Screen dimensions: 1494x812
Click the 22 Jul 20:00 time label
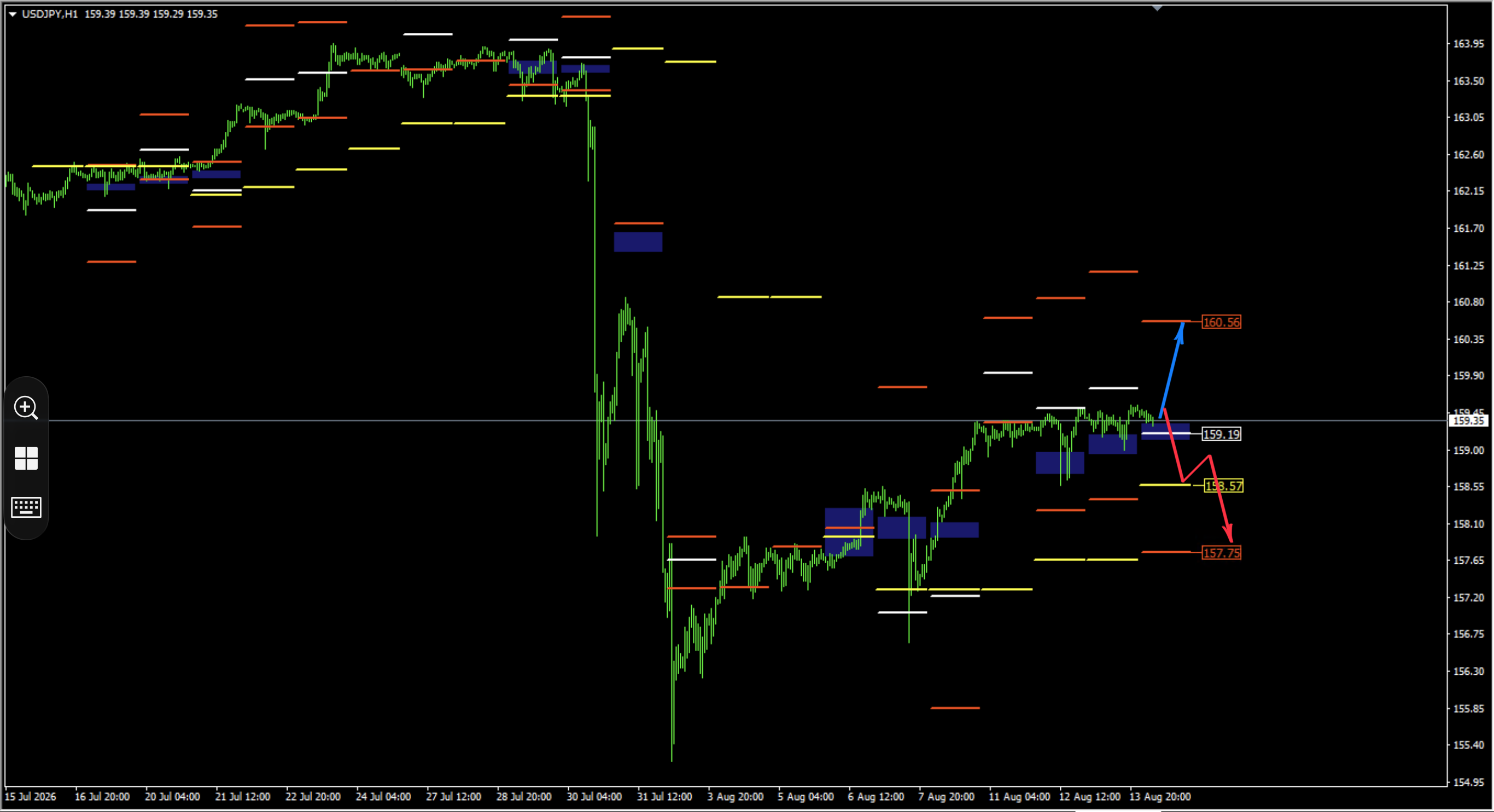tap(313, 797)
